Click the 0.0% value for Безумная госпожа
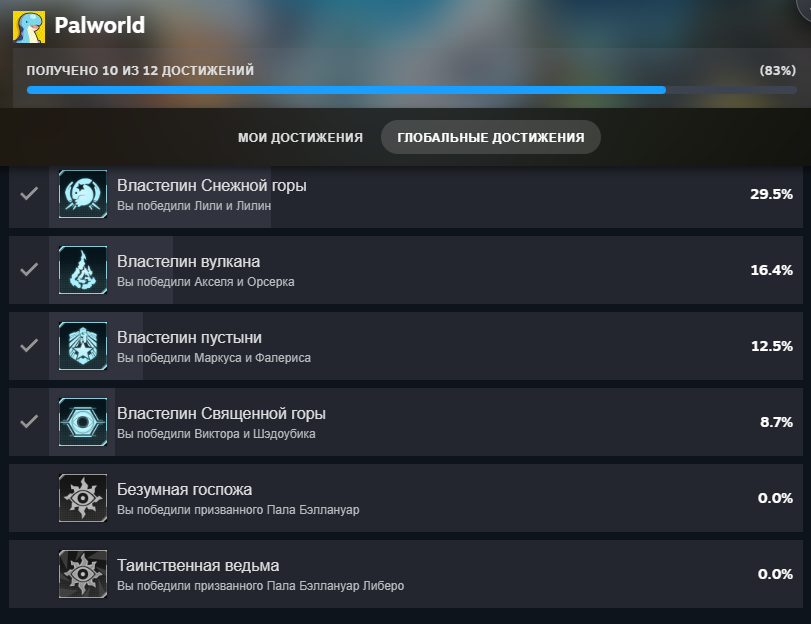Screen dimensions: 811x624 point(775,498)
